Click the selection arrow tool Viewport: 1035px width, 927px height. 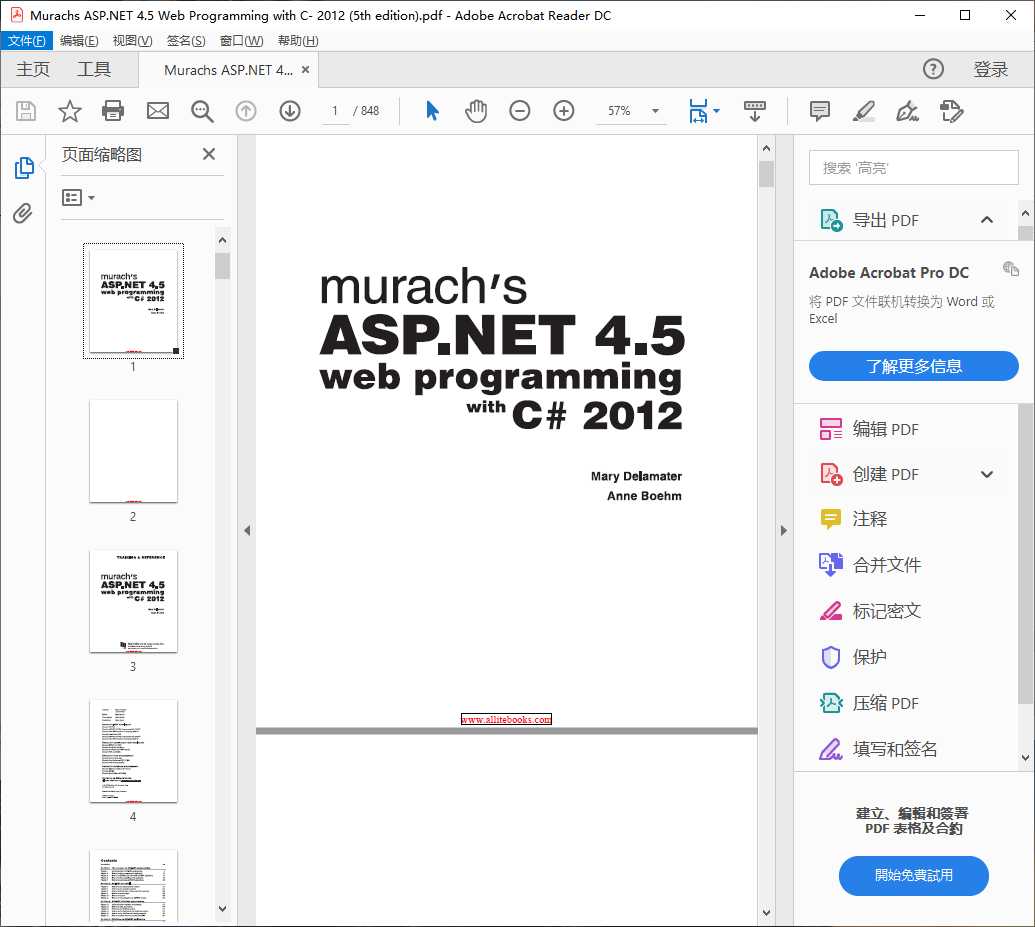click(432, 111)
